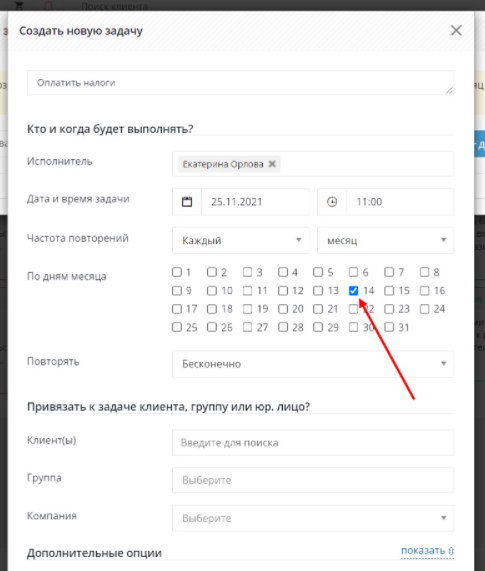
Task: Check day 1 of the month
Action: 177,272
